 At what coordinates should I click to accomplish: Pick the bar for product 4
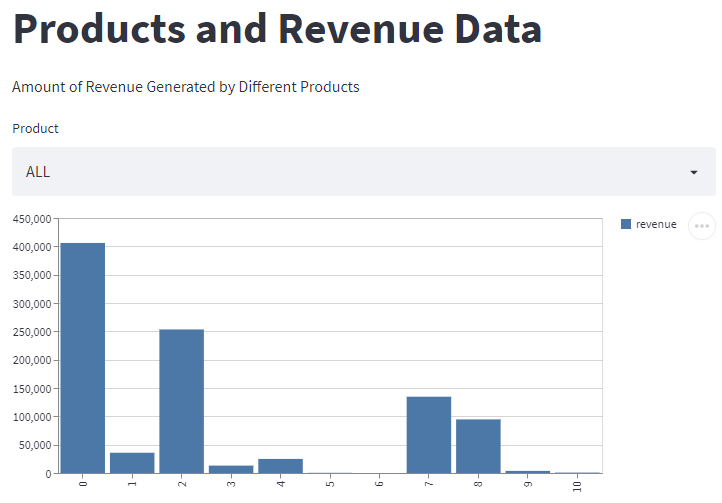(x=280, y=466)
